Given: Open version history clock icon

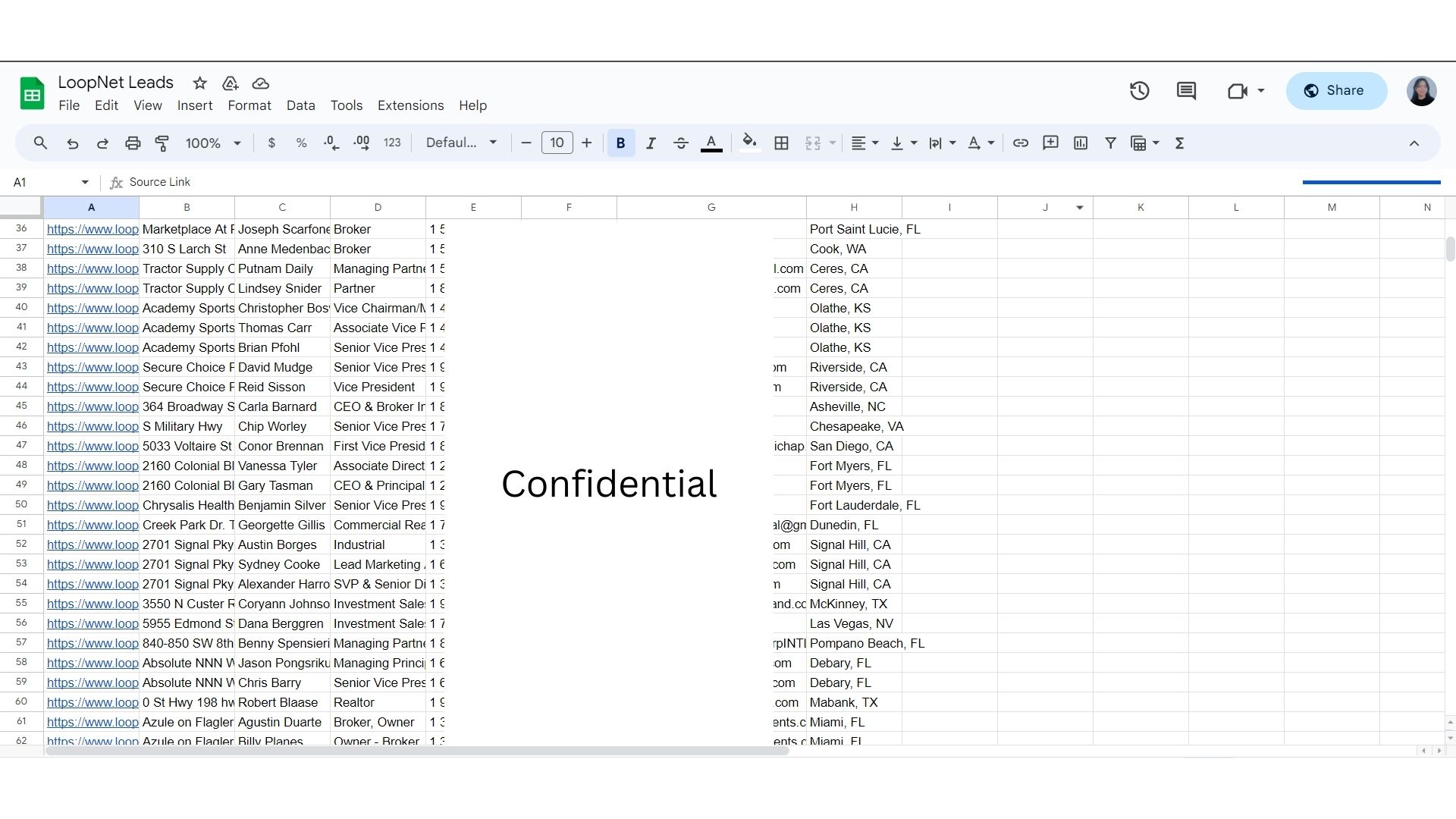Looking at the screenshot, I should (1139, 91).
